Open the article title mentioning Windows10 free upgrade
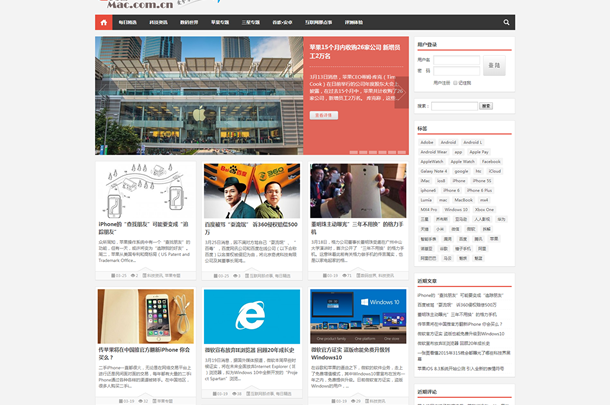This screenshot has height=405, width=610. tap(350, 354)
